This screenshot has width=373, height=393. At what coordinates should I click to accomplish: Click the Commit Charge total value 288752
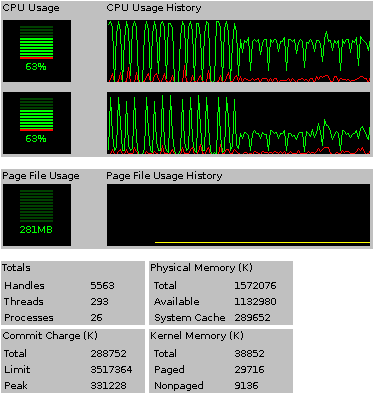coord(108,354)
